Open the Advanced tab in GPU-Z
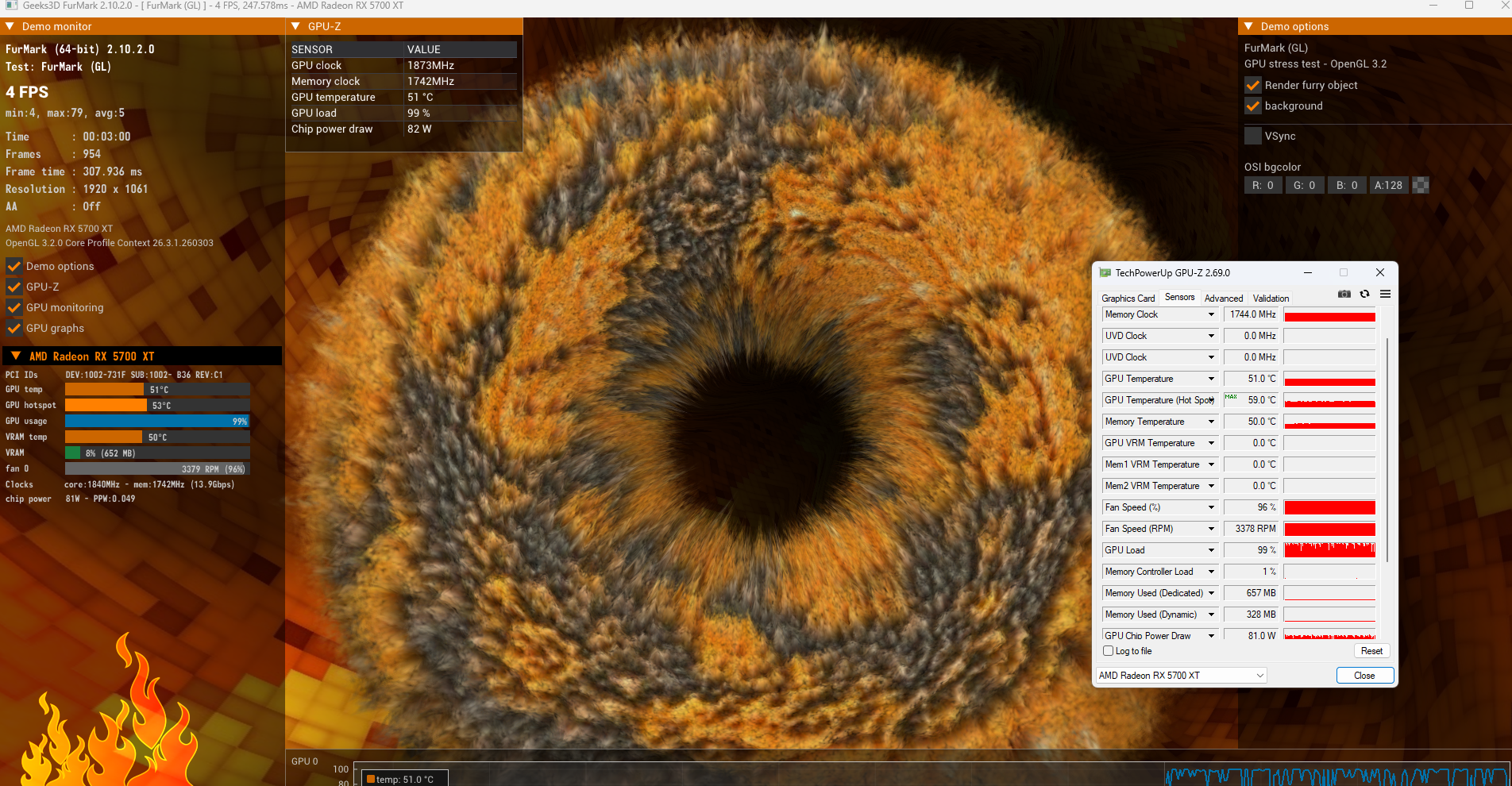The width and height of the screenshot is (1512, 786). pos(1223,299)
